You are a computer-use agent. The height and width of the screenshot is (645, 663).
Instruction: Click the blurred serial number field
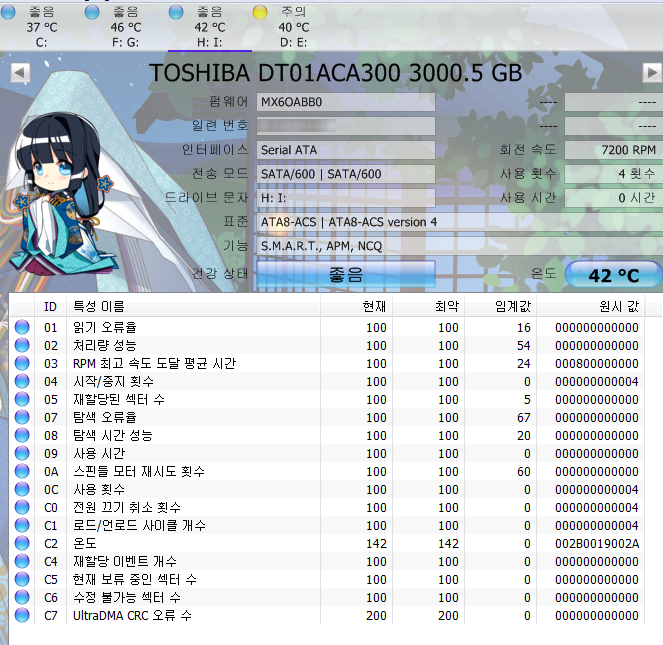pyautogui.click(x=346, y=126)
